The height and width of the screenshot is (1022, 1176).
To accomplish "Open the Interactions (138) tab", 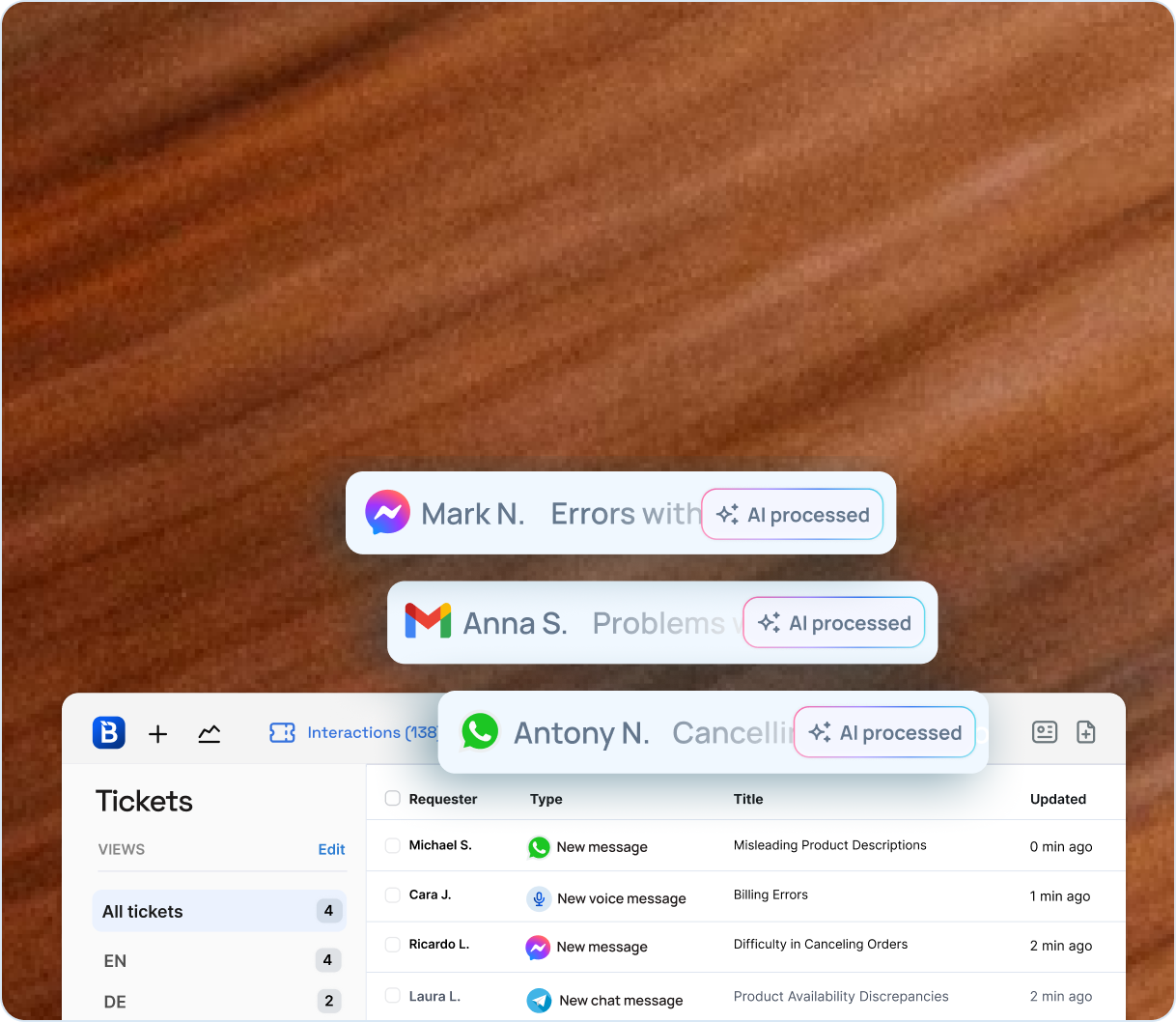I will click(x=372, y=733).
